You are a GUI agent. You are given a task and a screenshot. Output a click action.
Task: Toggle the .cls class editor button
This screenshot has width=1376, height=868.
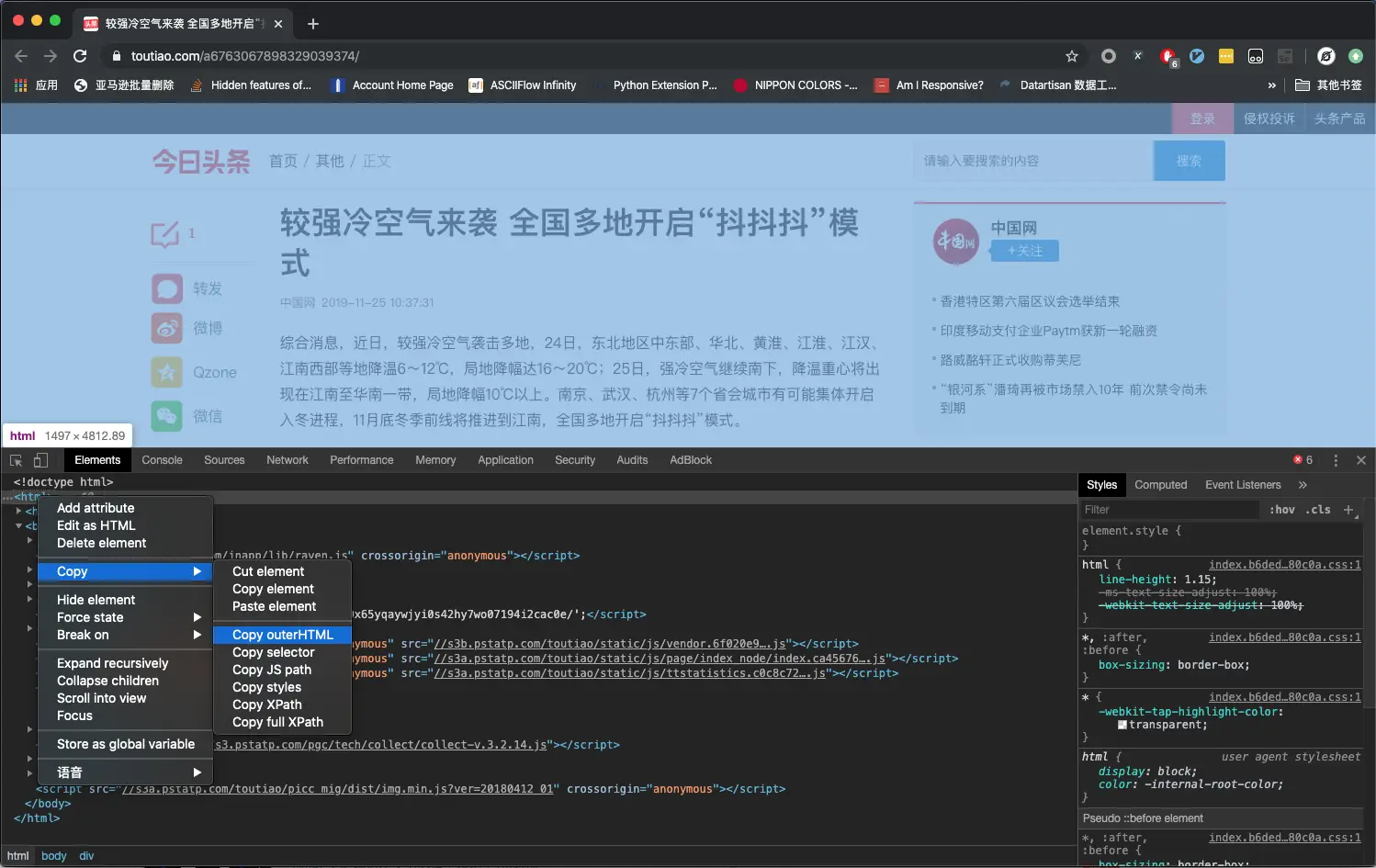(1318, 510)
